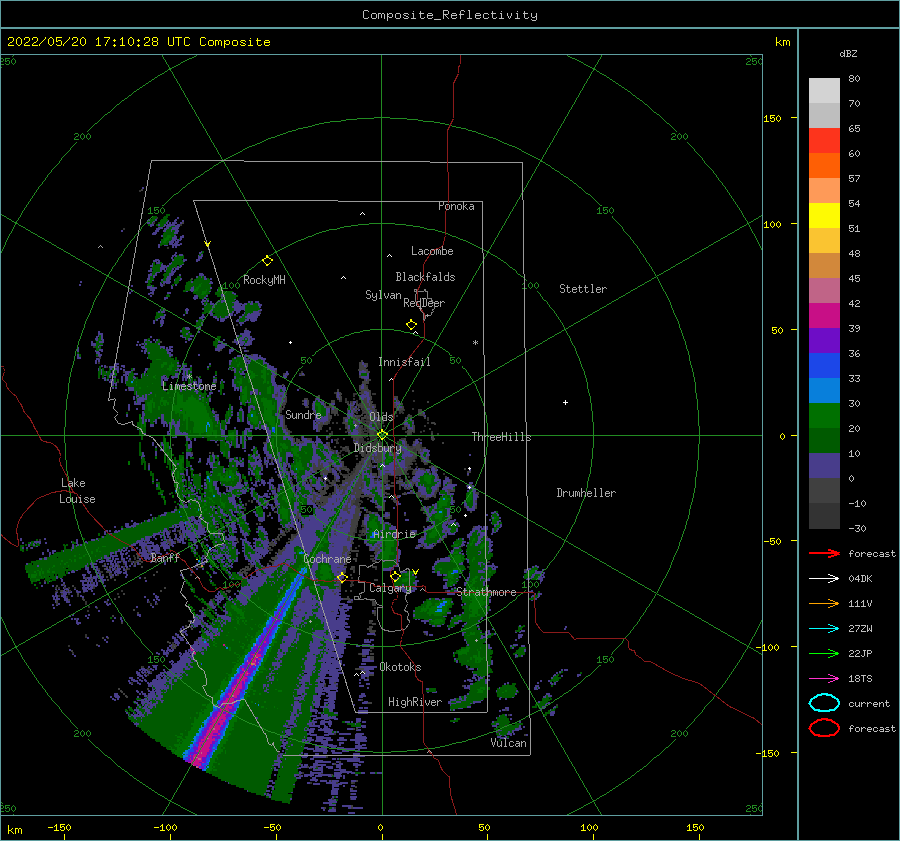
Task: Click the Okotoks label
Action: point(400,667)
